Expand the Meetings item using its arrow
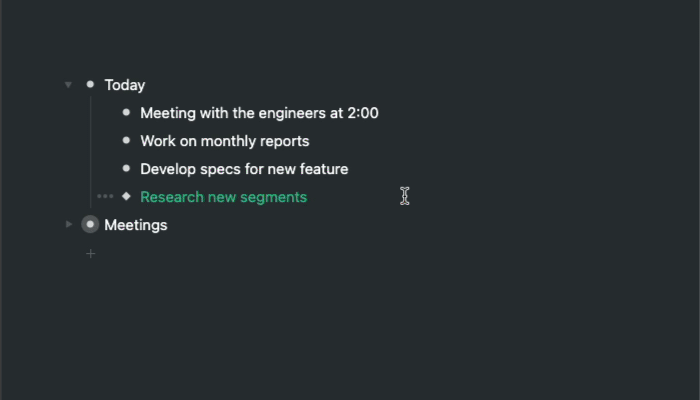The width and height of the screenshot is (700, 400). [x=69, y=224]
